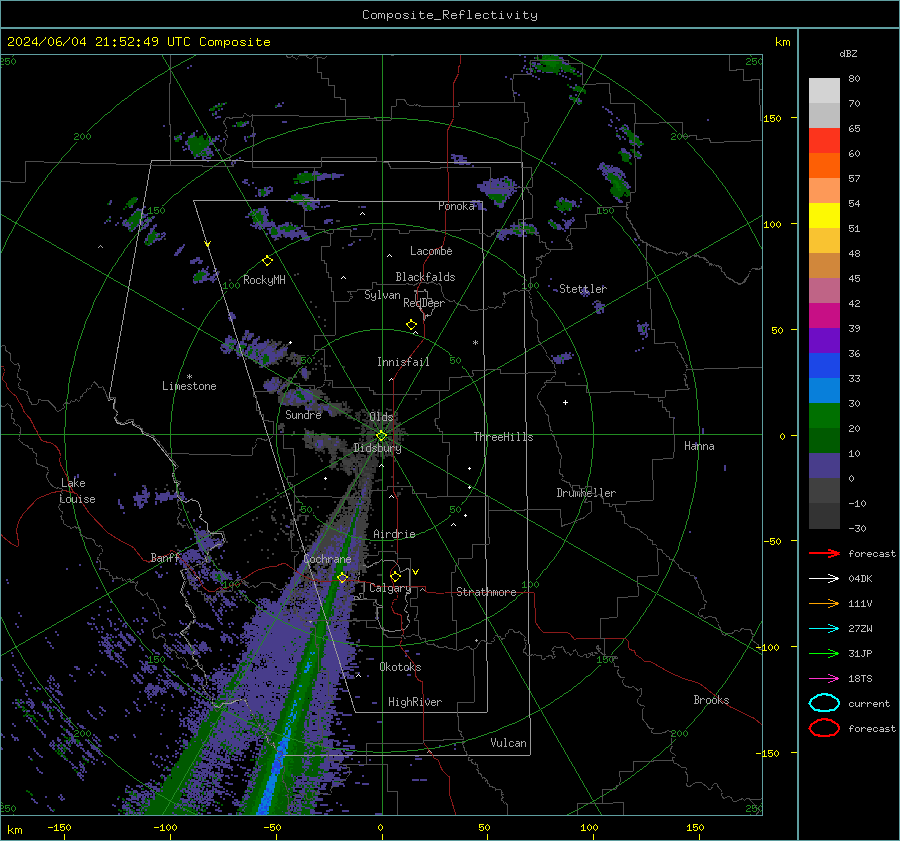Click the Cochrane town label

[x=327, y=559]
